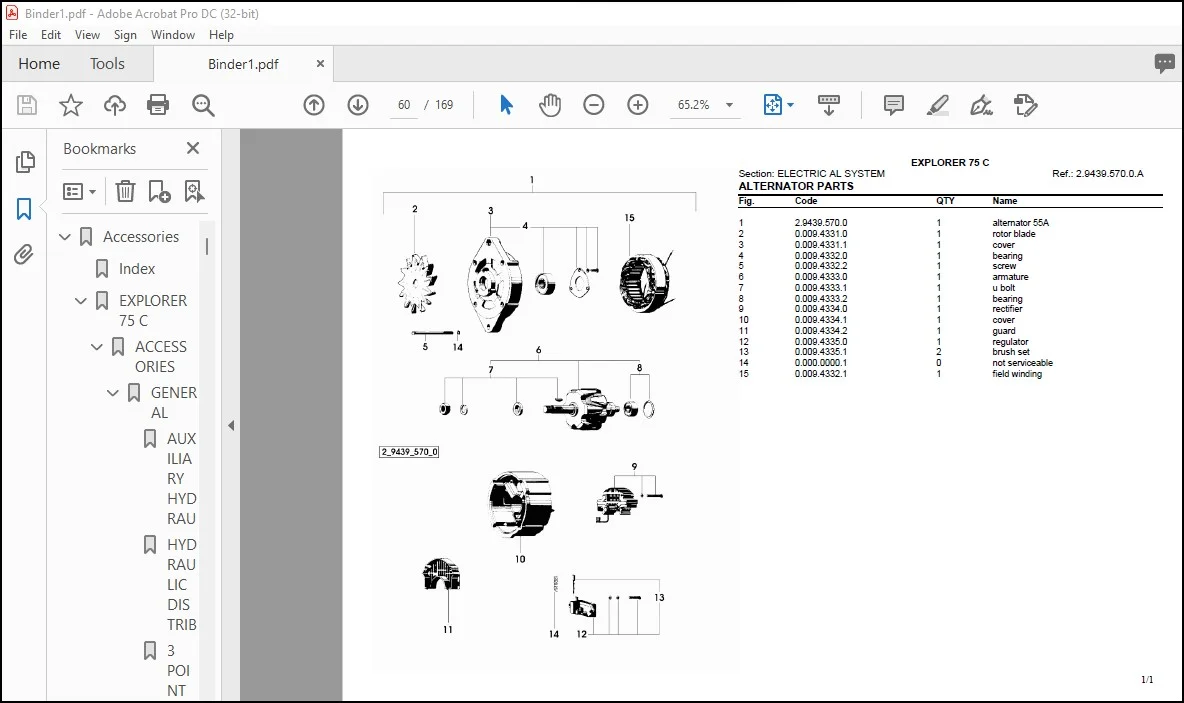Open the AUXILIARY HYDRAU bookmark
The width and height of the screenshot is (1184, 703).
(182, 479)
